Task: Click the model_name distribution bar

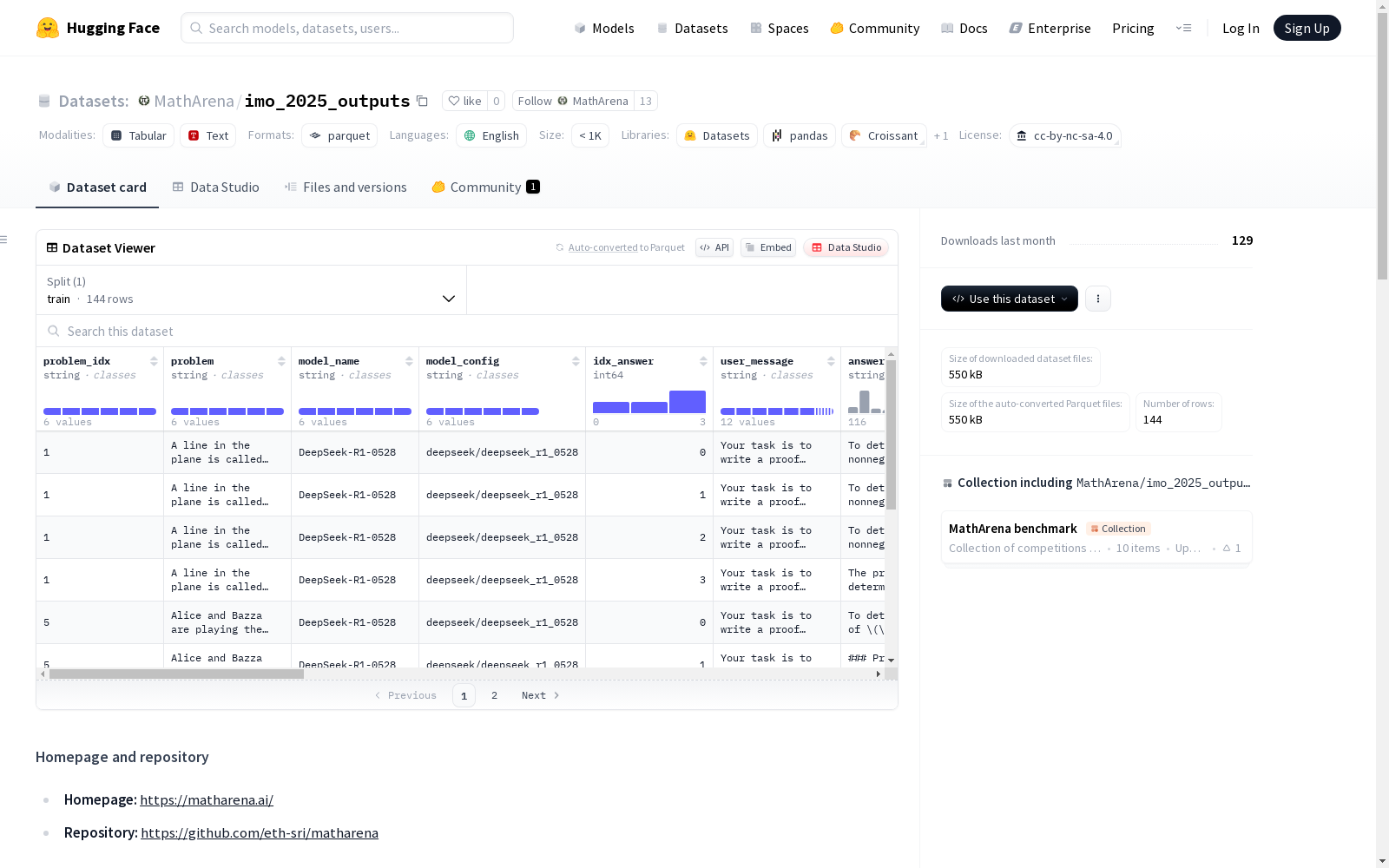Action: (355, 411)
